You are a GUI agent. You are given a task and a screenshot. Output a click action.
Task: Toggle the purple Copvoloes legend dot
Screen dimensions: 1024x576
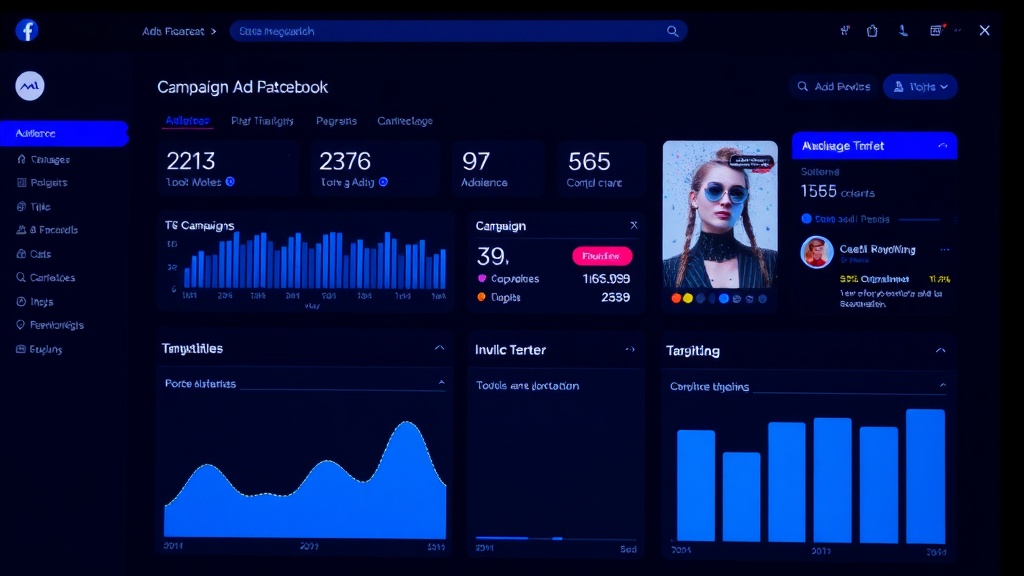pos(482,278)
